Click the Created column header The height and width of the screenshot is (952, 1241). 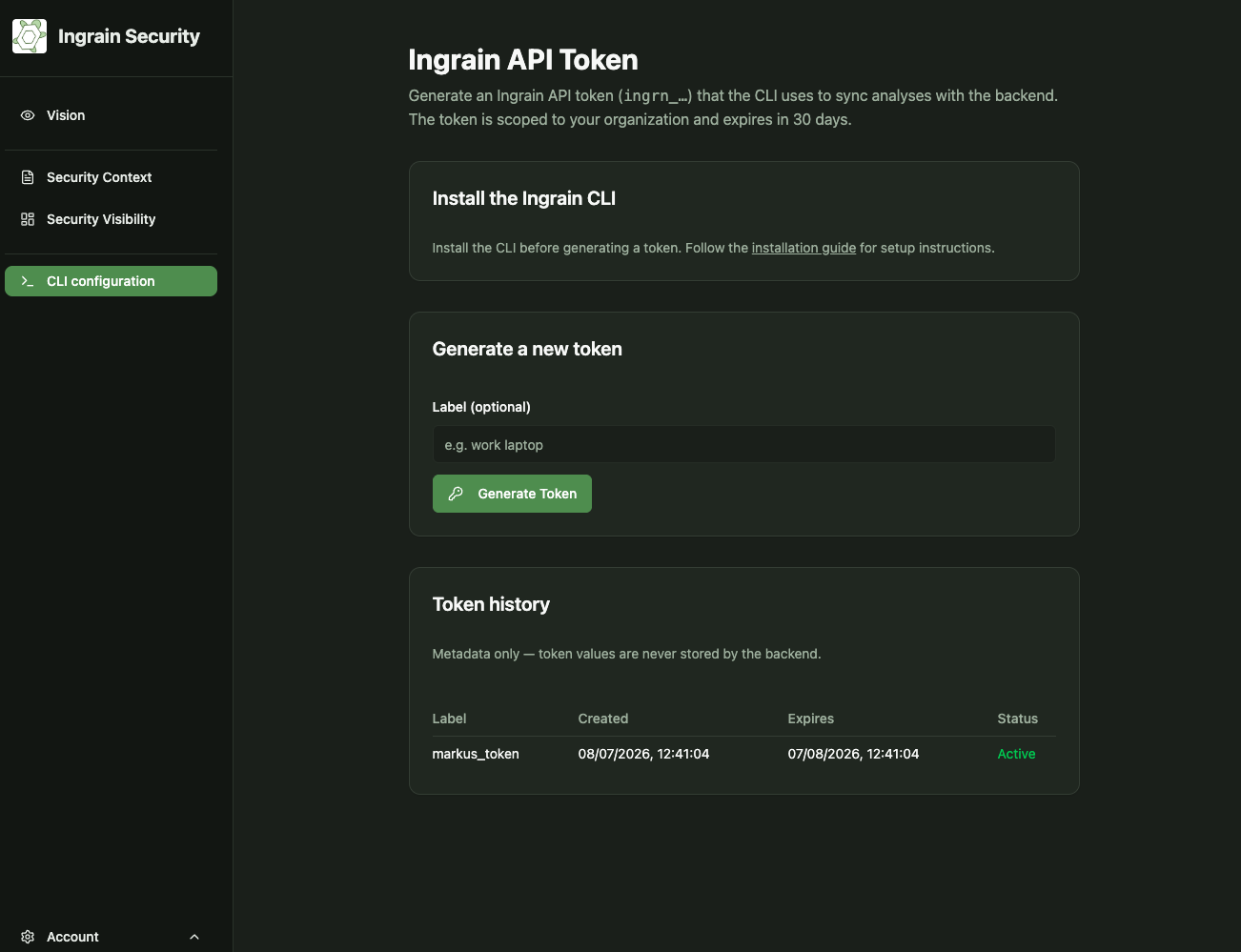point(603,719)
